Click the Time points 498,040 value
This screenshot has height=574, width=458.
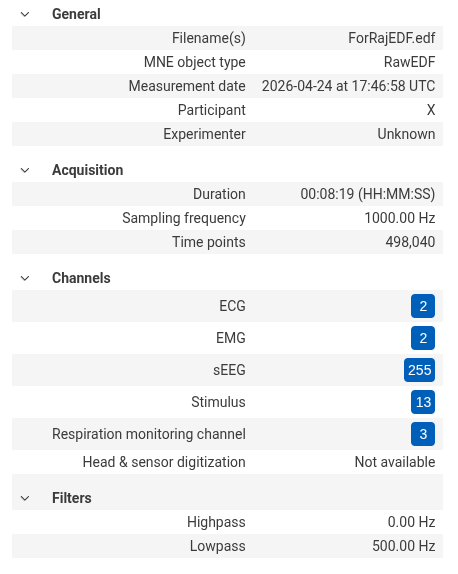point(410,242)
